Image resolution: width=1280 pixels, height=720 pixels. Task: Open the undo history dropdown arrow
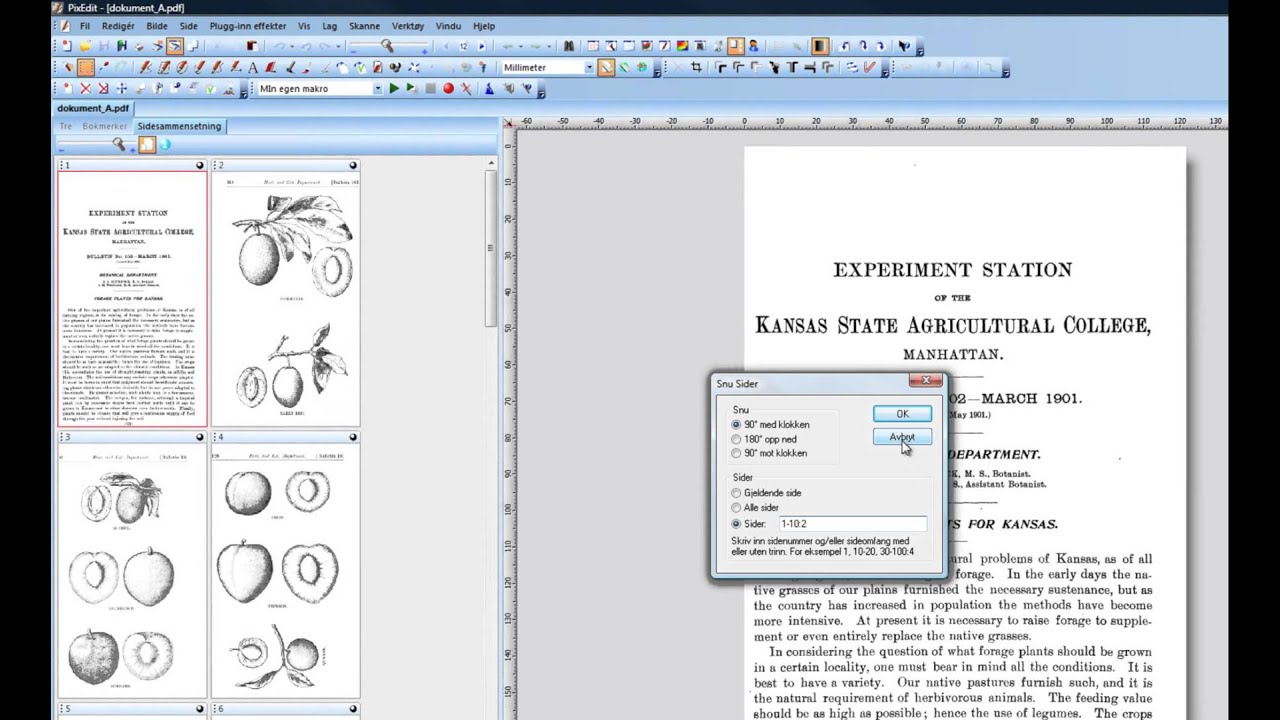click(x=291, y=46)
